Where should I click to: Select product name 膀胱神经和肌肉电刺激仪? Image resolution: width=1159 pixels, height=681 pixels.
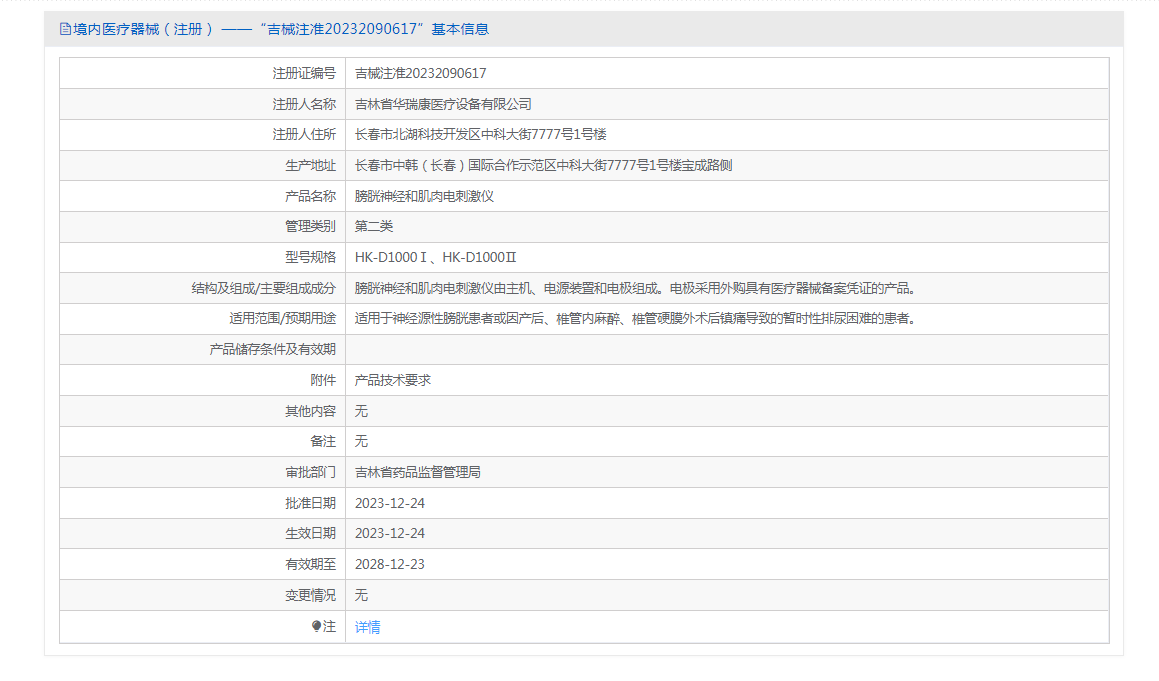[424, 196]
